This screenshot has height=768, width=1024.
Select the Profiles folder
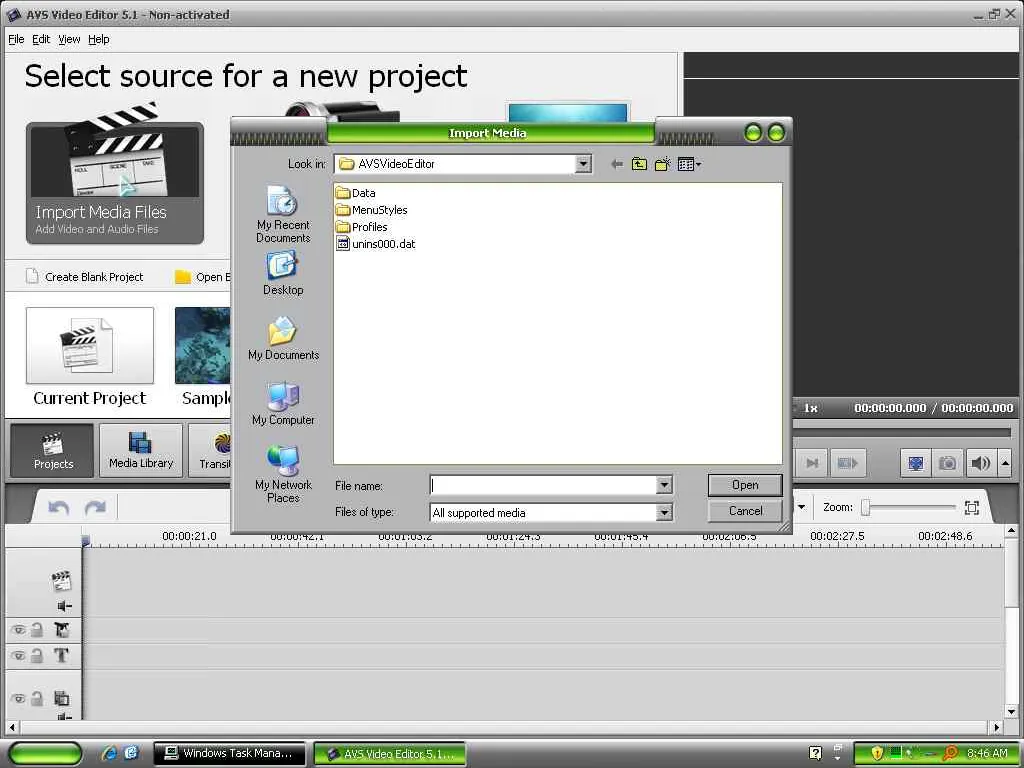pyautogui.click(x=361, y=227)
